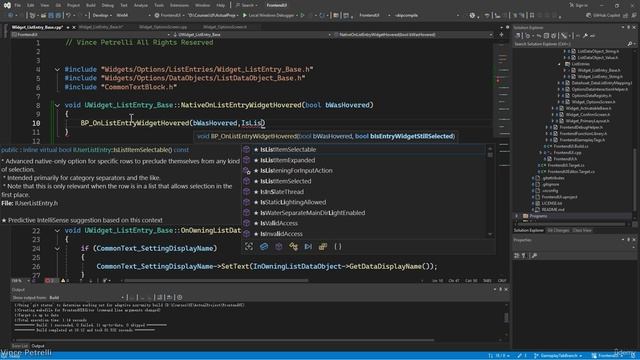The image size is (640, 360).
Task: Start Local Windows Debugger
Action: tap(269, 16)
